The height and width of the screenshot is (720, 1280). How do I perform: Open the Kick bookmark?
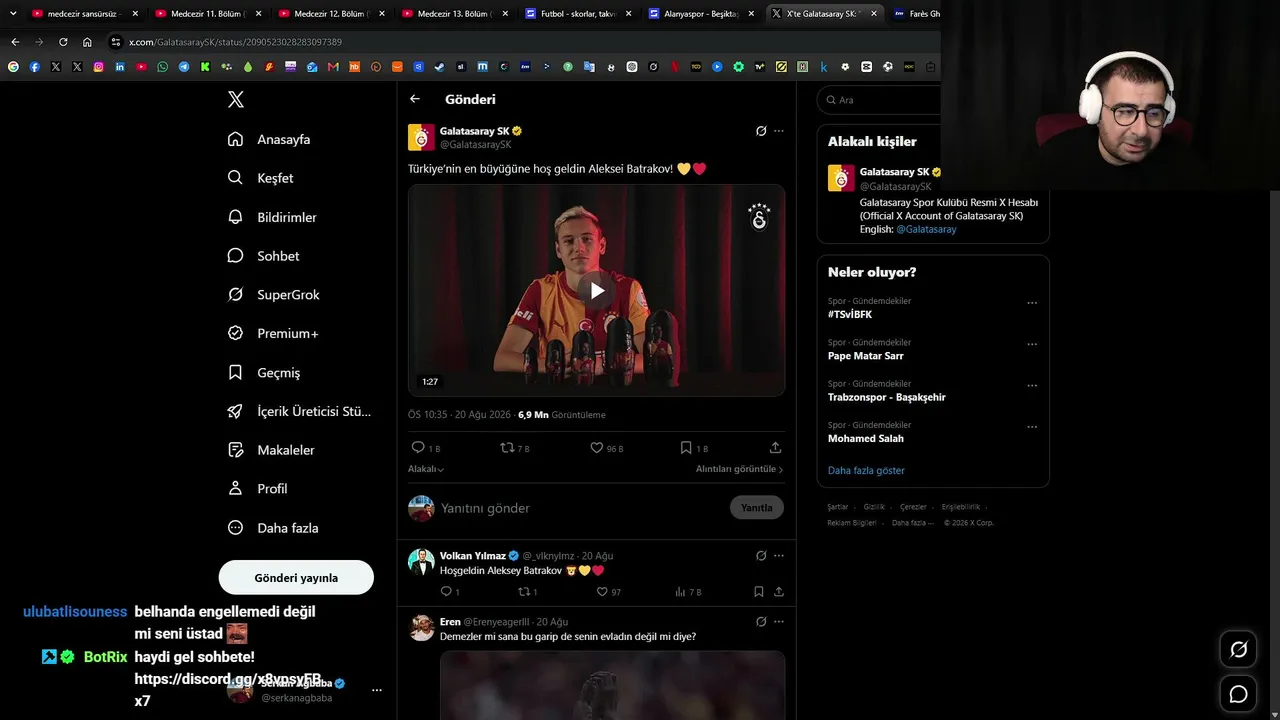pyautogui.click(x=205, y=67)
